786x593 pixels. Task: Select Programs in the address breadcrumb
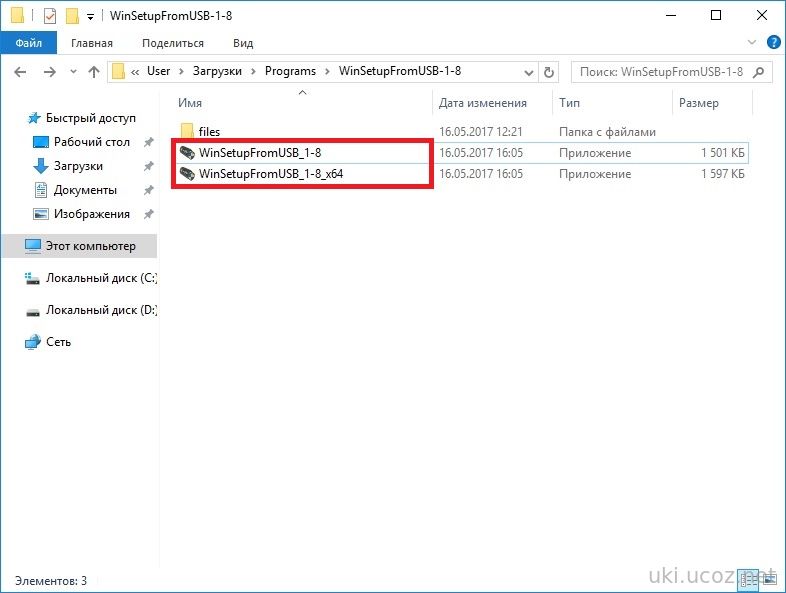click(x=290, y=71)
